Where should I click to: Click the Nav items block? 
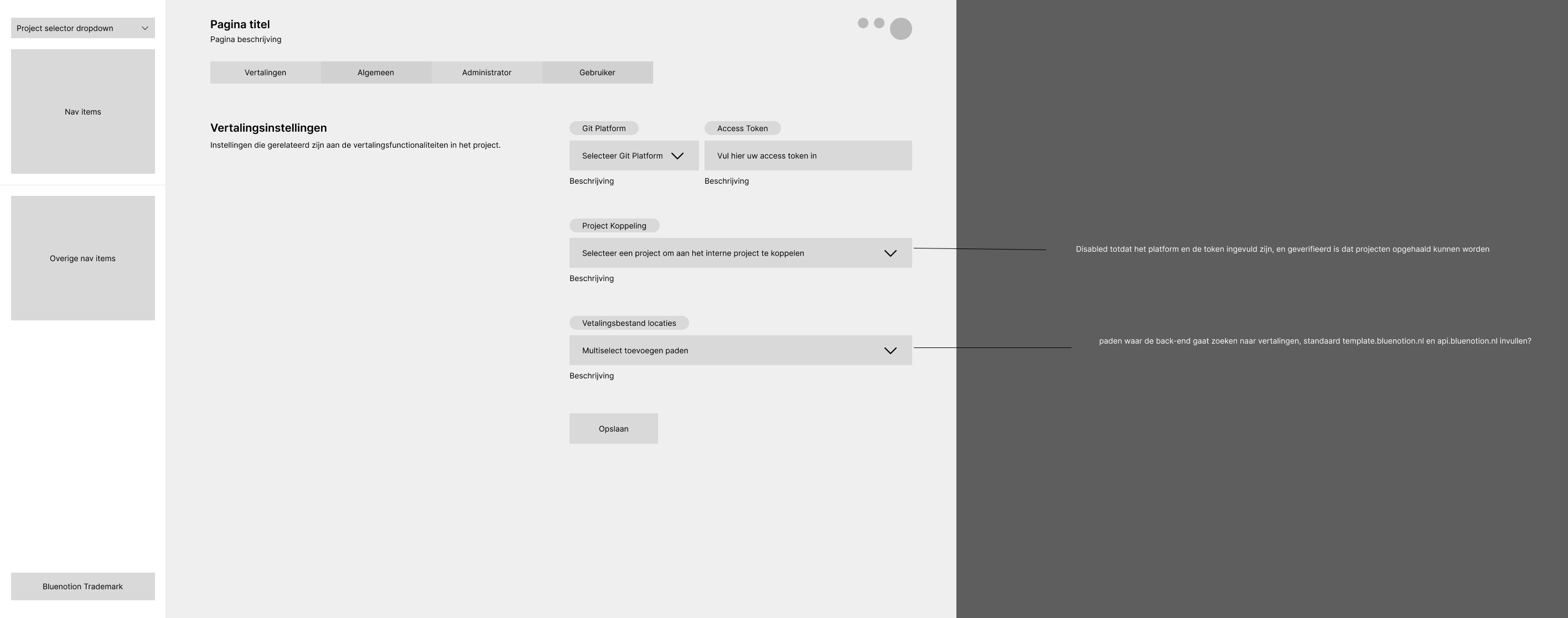click(x=83, y=111)
